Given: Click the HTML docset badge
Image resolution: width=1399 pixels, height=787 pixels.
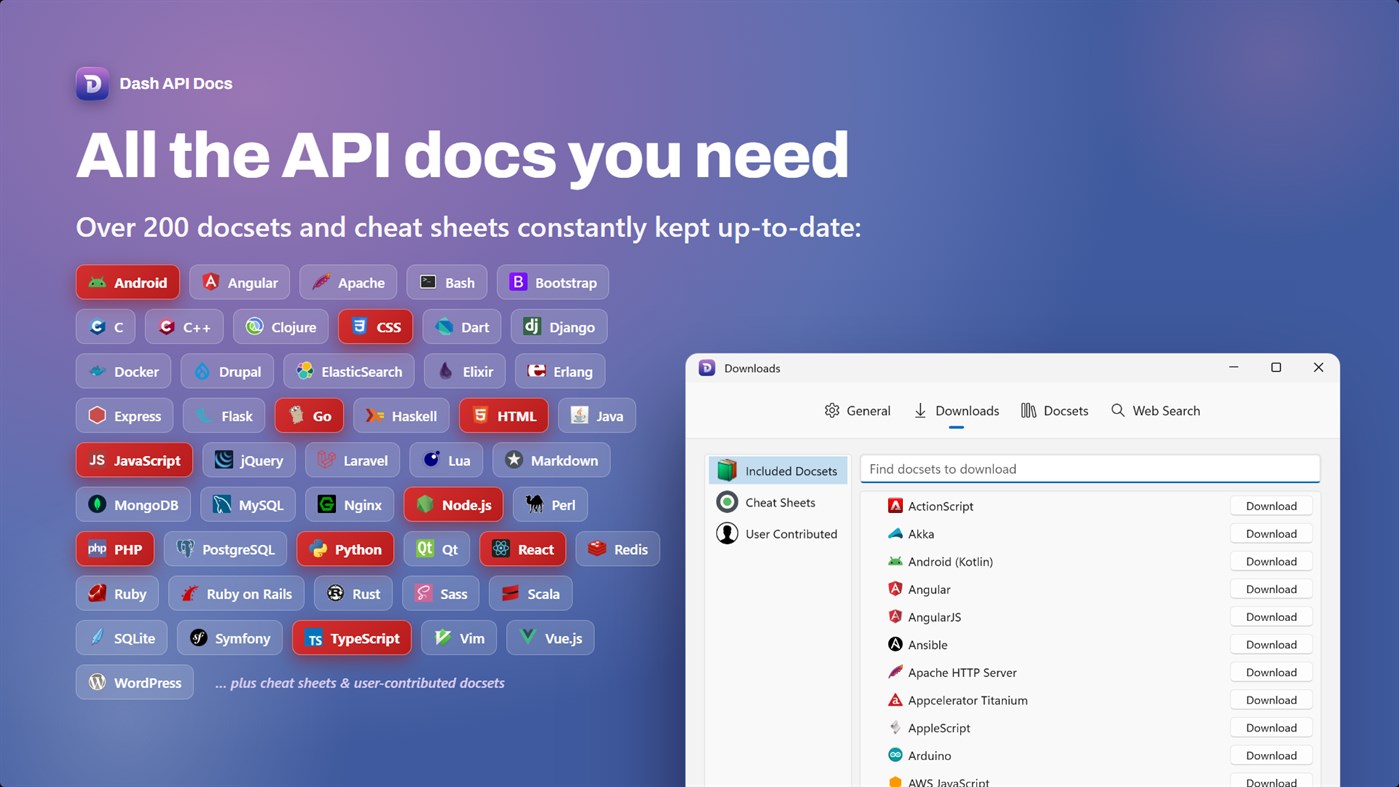Looking at the screenshot, I should [504, 416].
